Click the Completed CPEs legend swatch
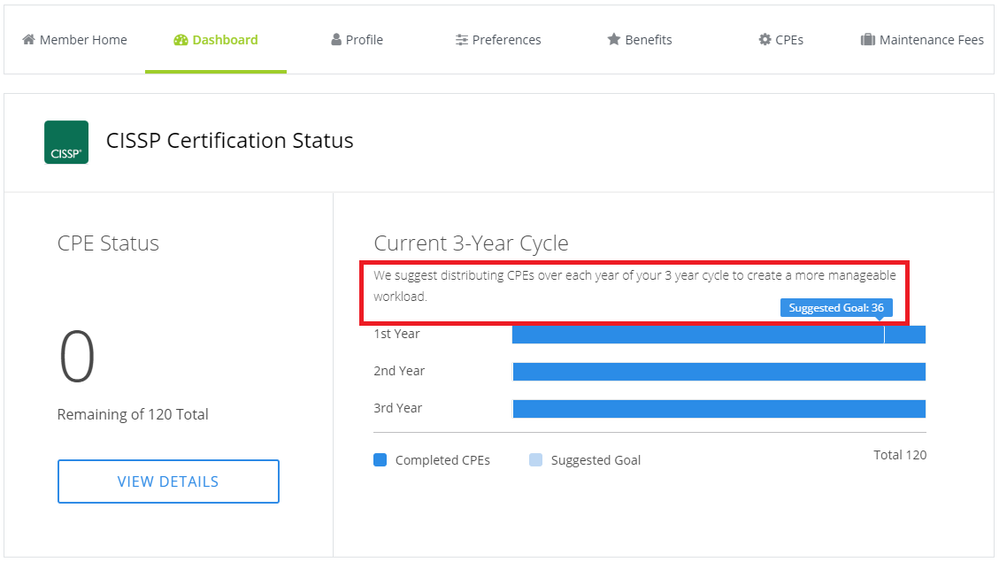The height and width of the screenshot is (563, 999). pos(380,460)
